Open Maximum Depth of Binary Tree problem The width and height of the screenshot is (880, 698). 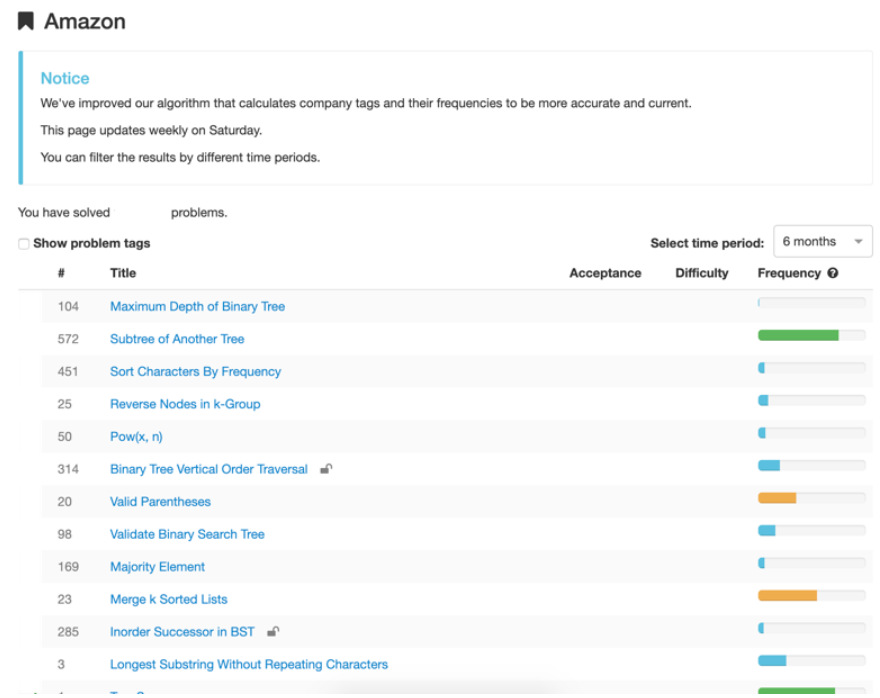click(x=198, y=306)
